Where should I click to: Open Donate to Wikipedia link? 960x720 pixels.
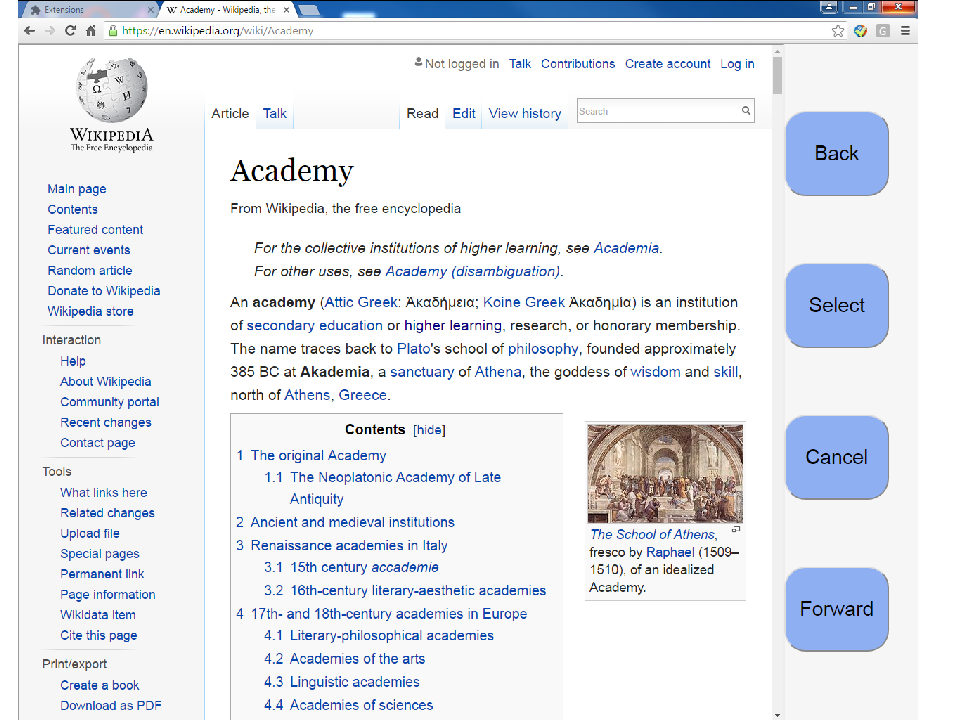tap(104, 291)
